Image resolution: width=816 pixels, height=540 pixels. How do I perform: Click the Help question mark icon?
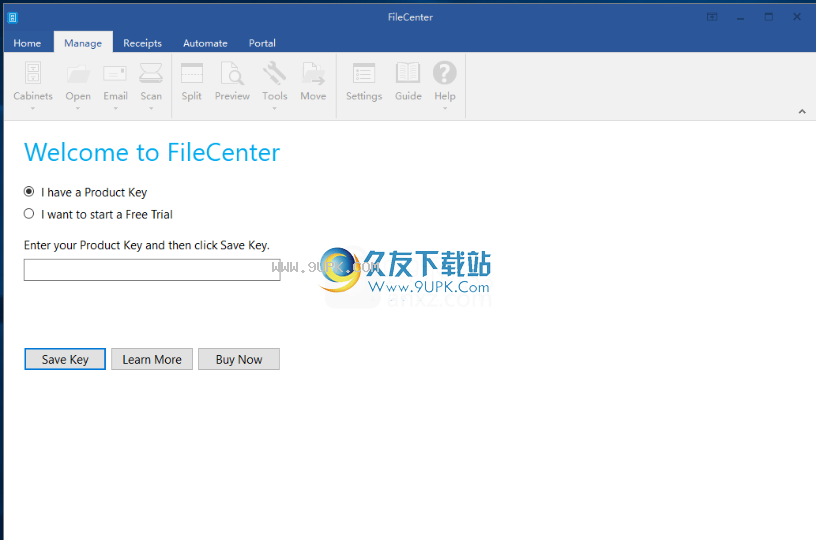pos(445,73)
